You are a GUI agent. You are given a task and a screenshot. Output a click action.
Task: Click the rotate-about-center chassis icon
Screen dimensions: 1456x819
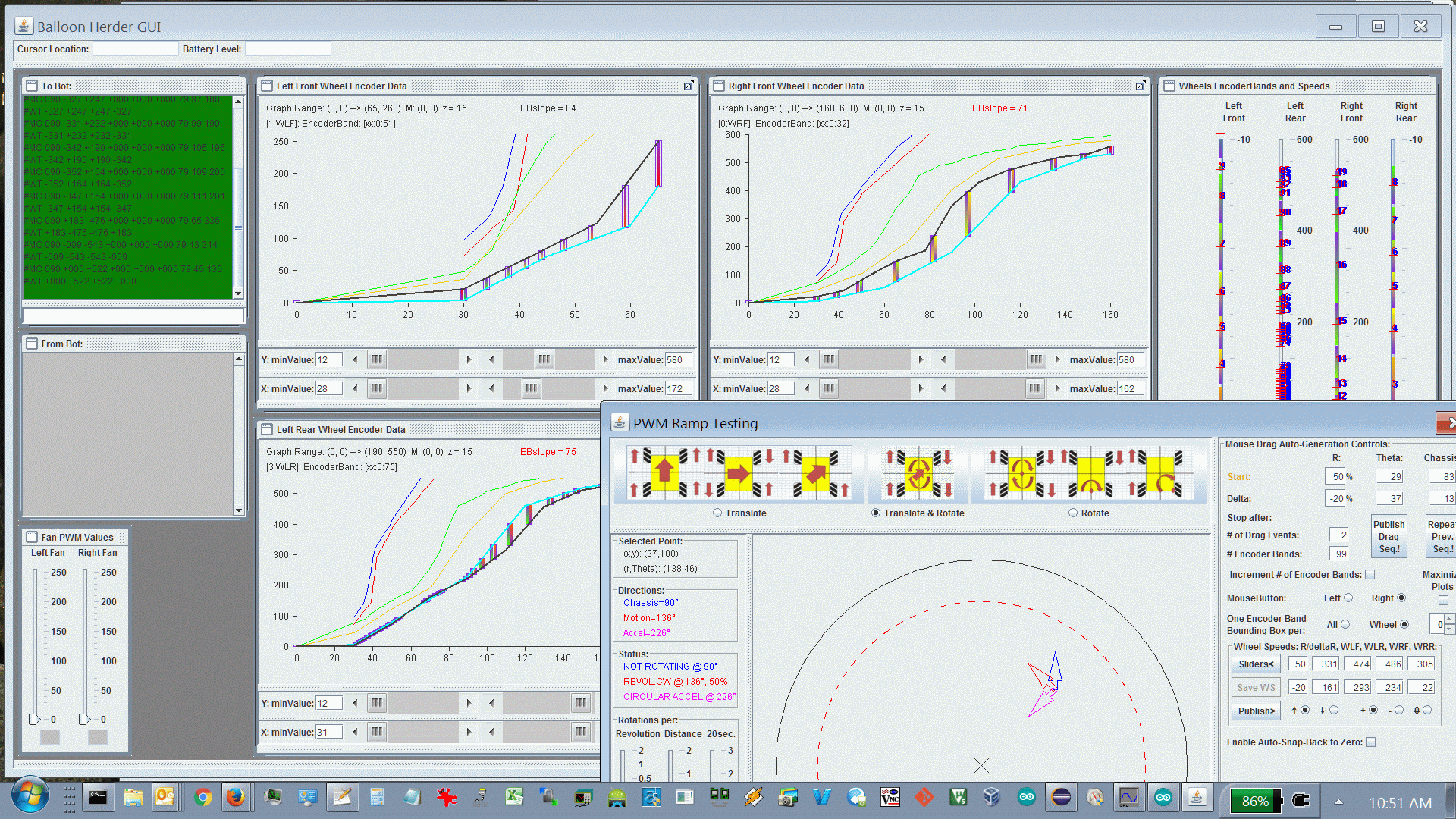pos(1021,473)
